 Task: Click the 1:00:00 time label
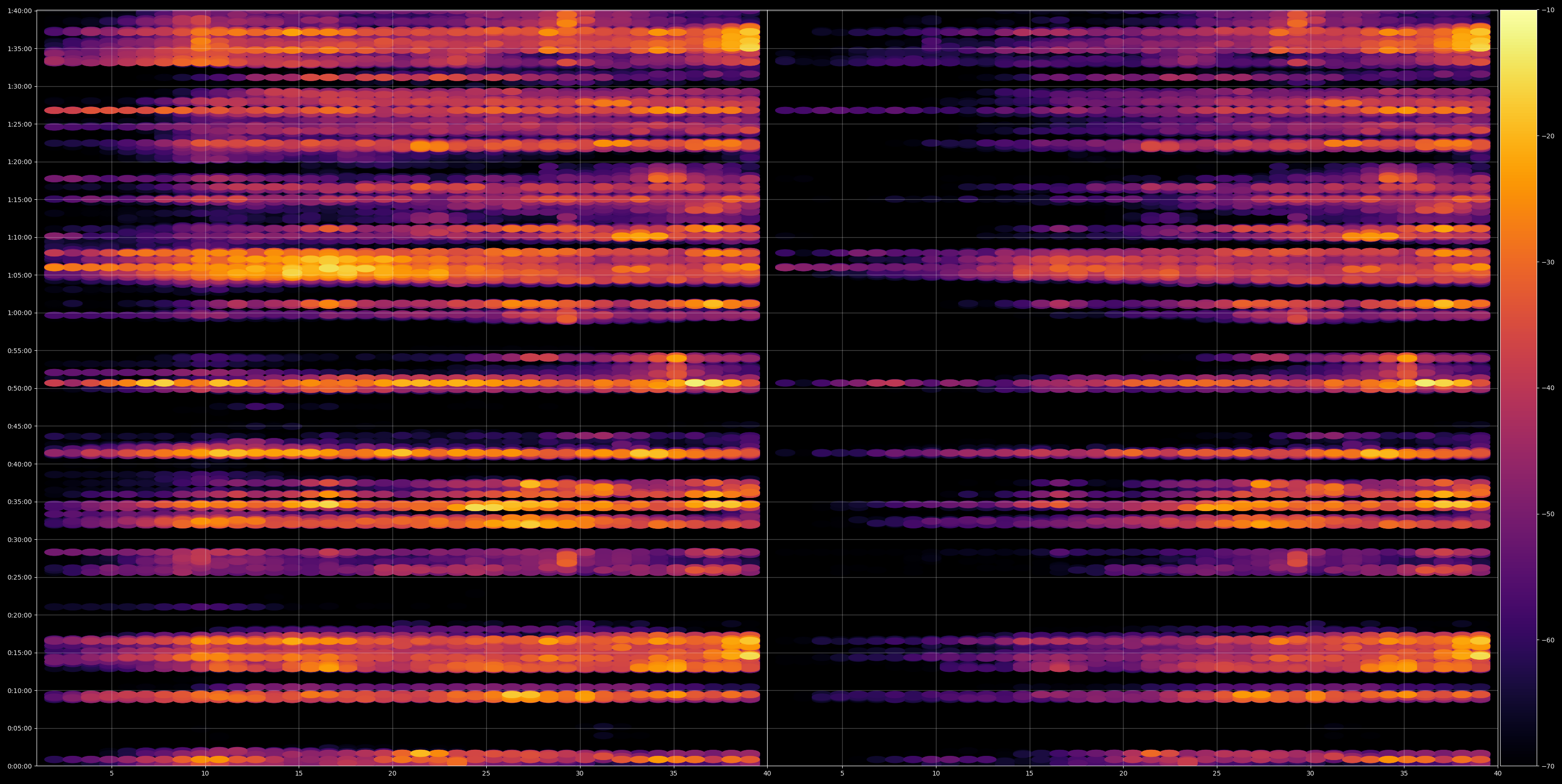(19, 313)
